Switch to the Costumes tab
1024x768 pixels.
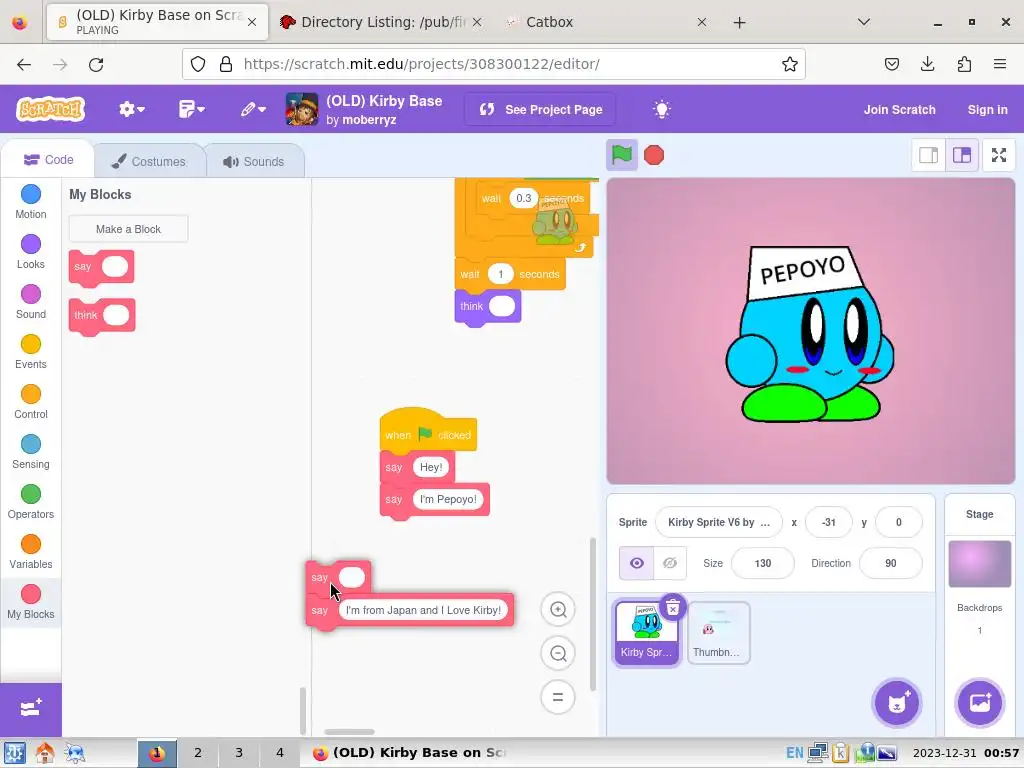(x=149, y=161)
